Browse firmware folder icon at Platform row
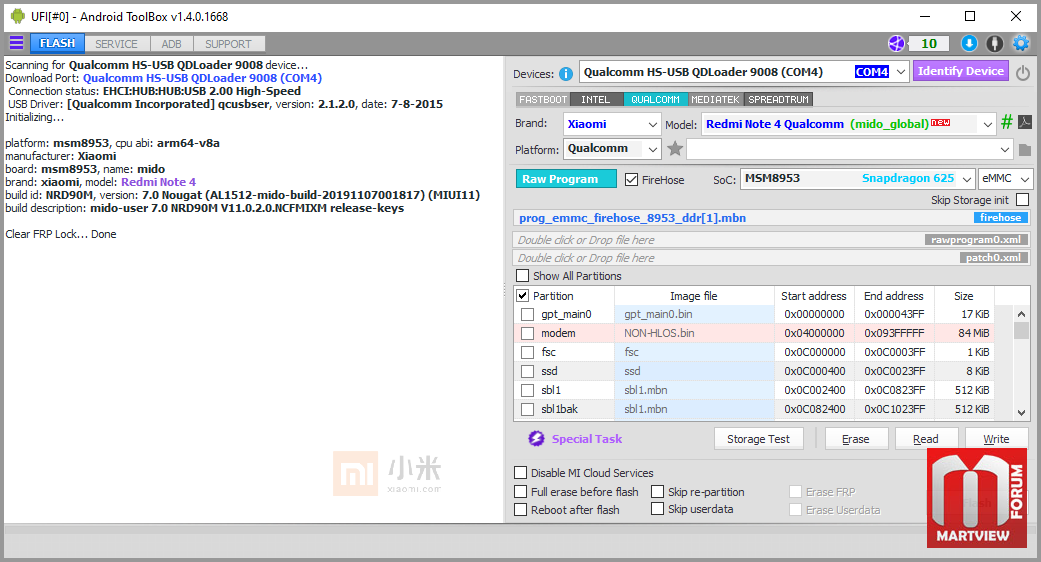The height and width of the screenshot is (562, 1041). [x=1025, y=149]
